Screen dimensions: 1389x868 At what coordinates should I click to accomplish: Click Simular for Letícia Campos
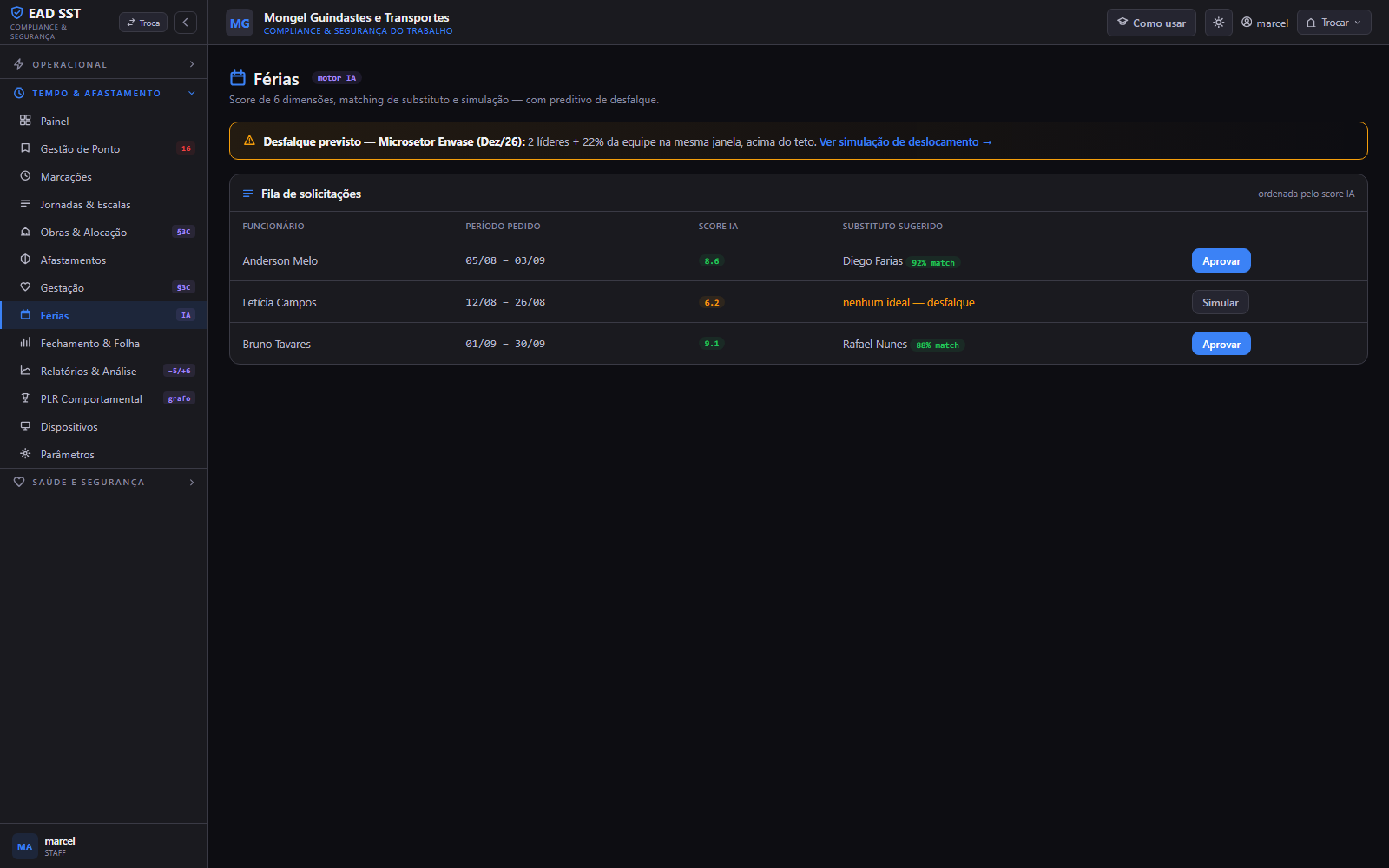(x=1220, y=302)
